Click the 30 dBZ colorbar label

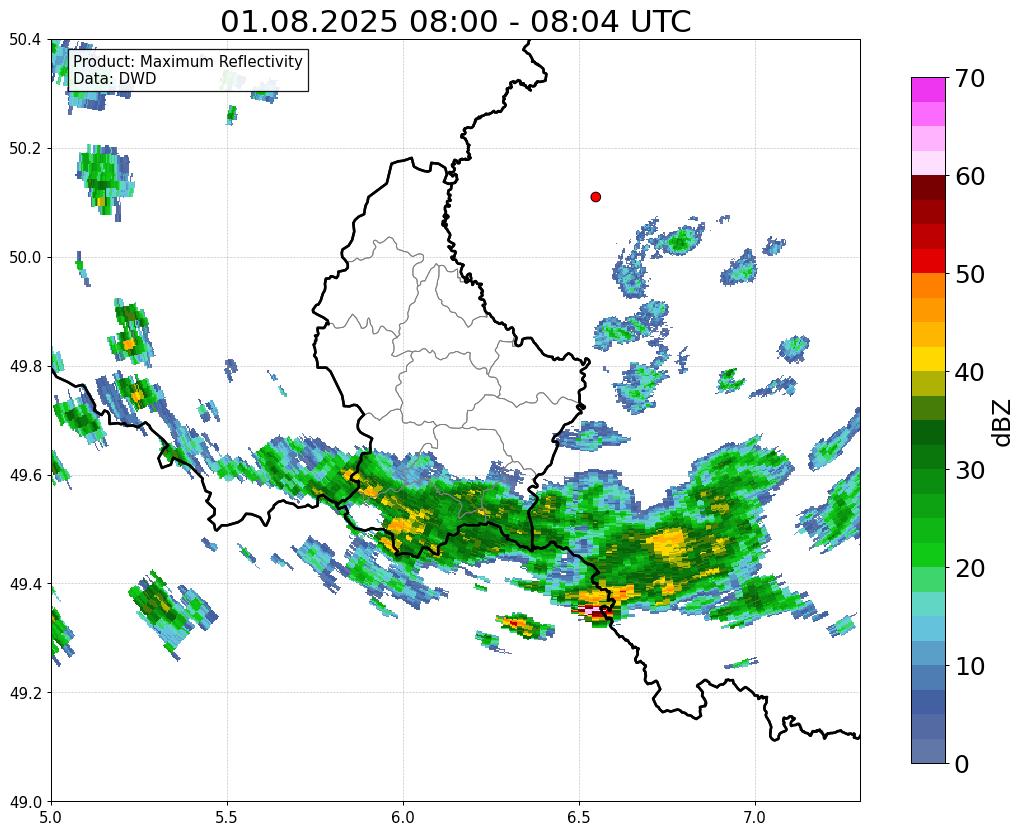coord(968,470)
